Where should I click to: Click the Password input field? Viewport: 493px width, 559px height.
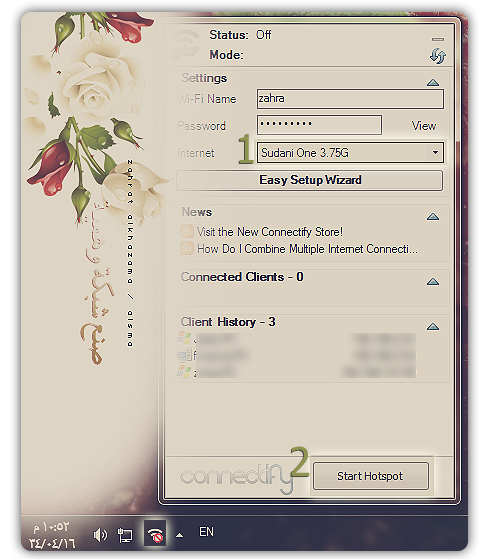(x=319, y=125)
